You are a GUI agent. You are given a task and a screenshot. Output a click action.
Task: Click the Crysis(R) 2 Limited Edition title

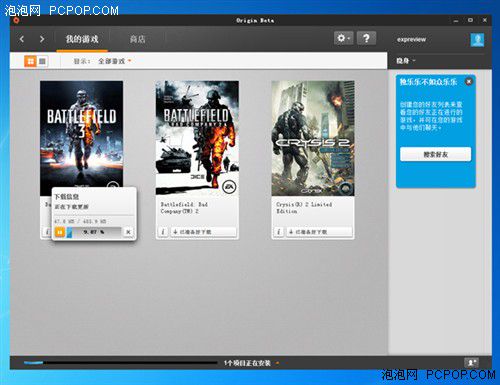click(x=304, y=208)
